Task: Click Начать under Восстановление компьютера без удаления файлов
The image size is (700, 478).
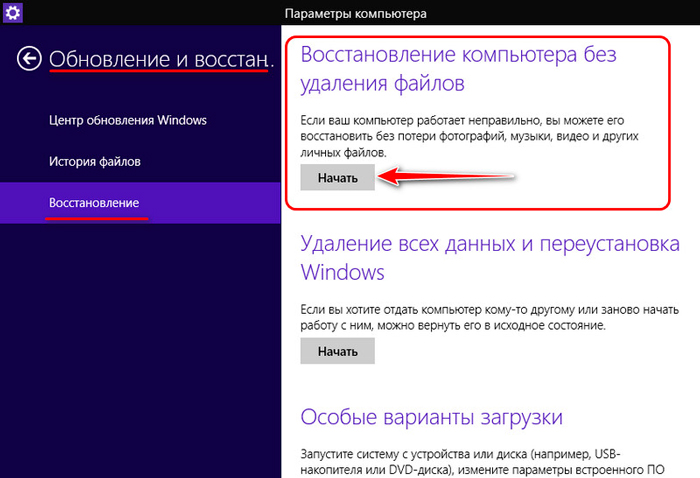Action: tap(338, 178)
